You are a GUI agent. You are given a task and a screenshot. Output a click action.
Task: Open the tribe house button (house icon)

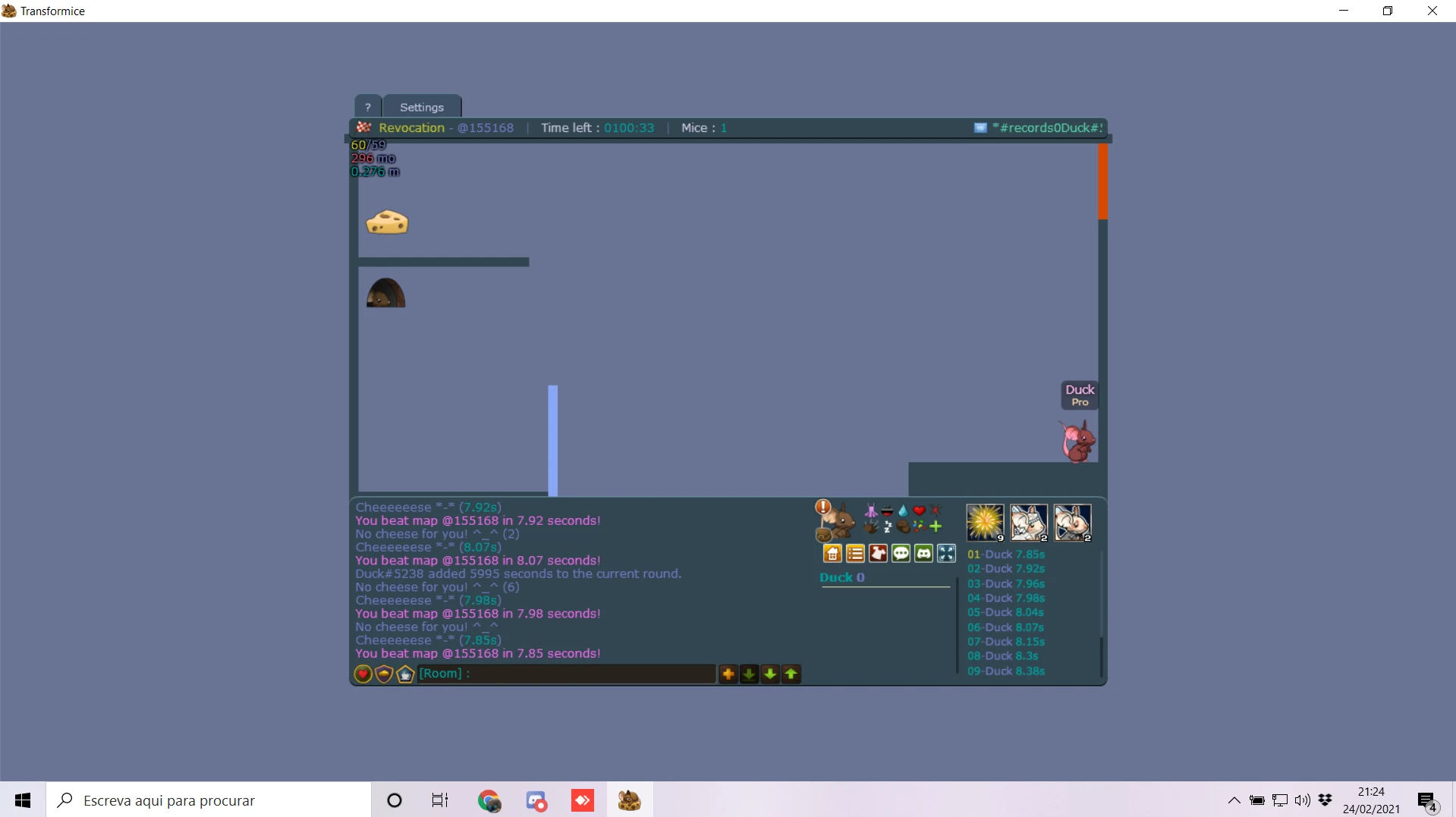pos(832,554)
